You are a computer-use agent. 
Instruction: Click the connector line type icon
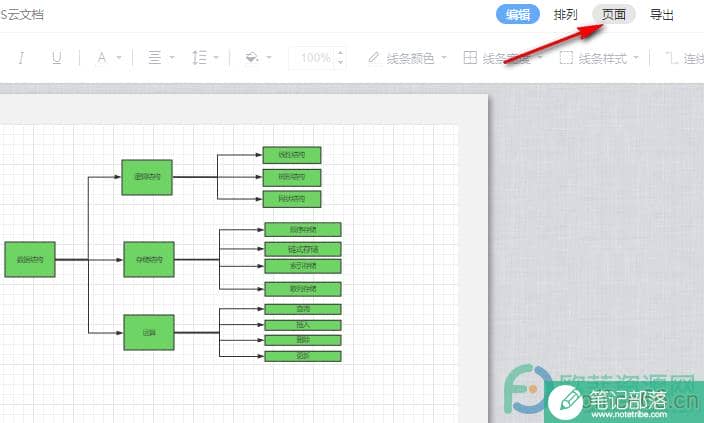coord(671,57)
